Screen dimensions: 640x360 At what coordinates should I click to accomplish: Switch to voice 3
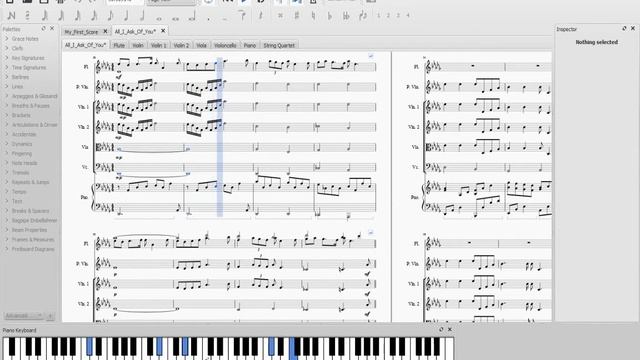click(x=398, y=16)
